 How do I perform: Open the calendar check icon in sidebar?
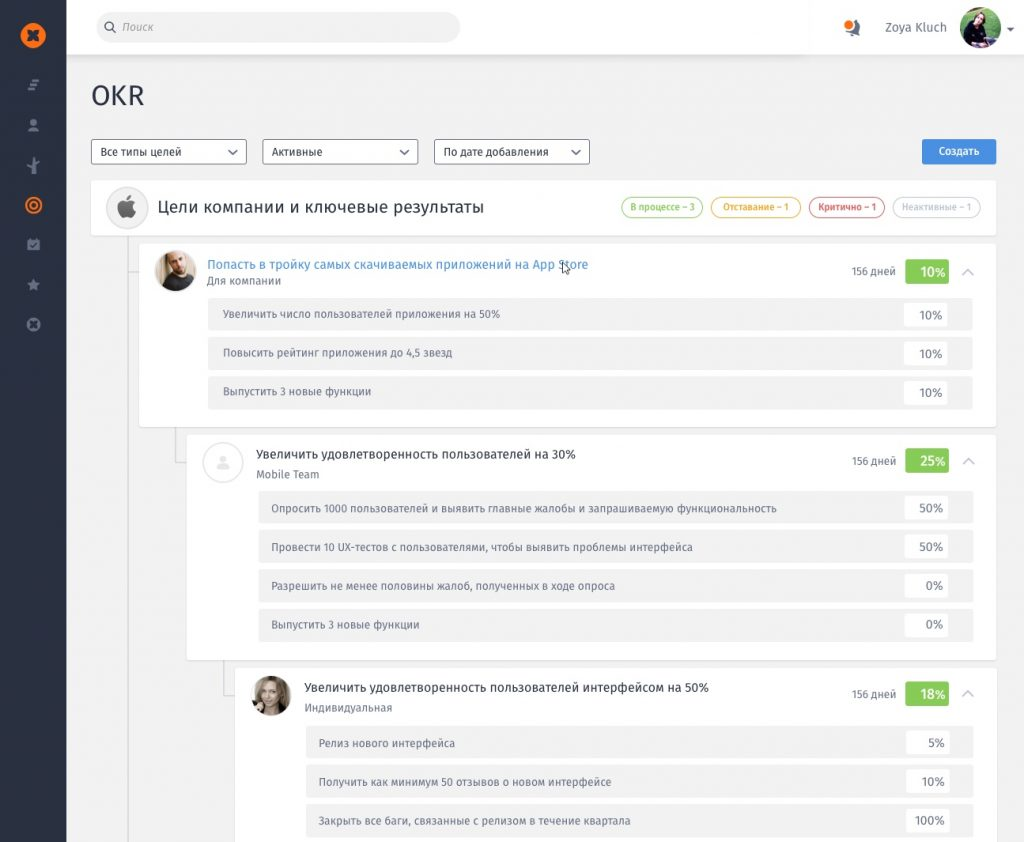pyautogui.click(x=33, y=244)
